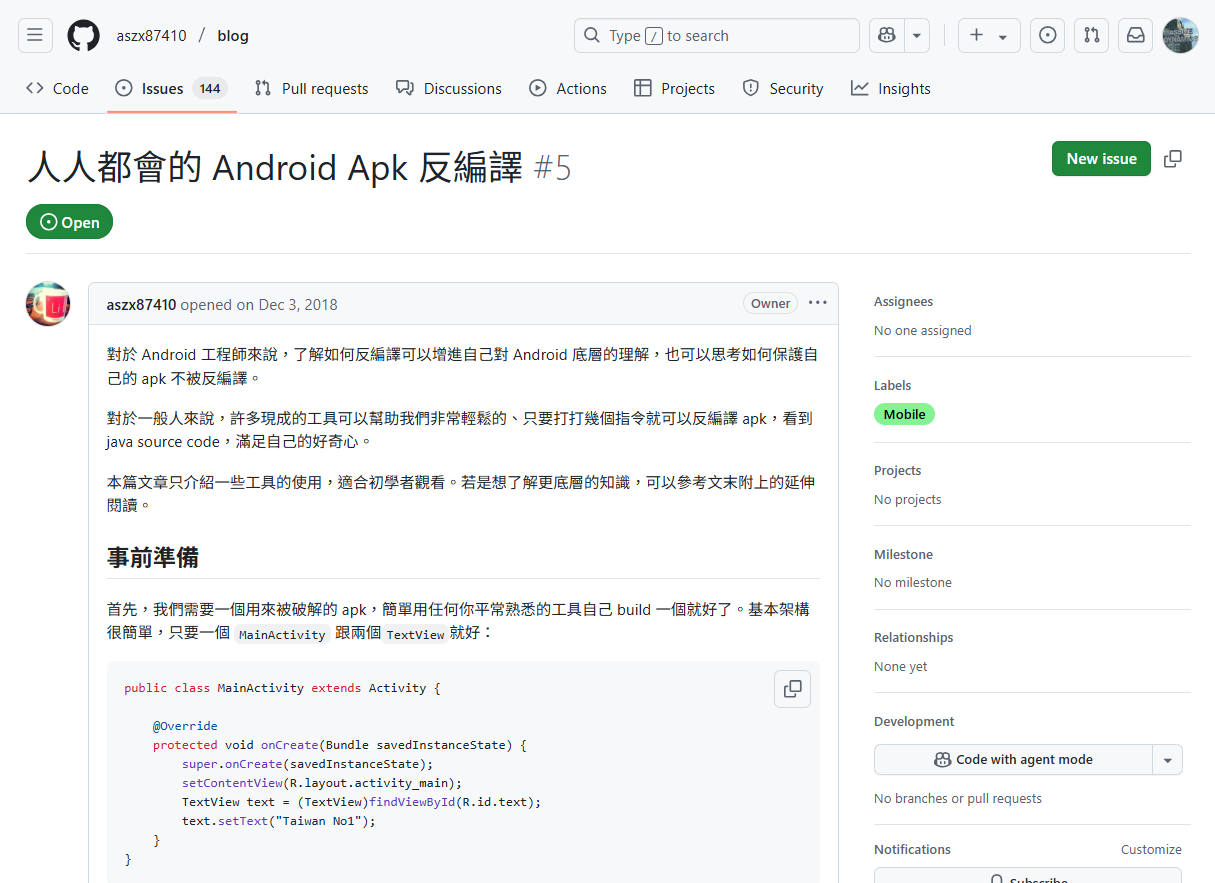Switch to the Issues tab
The height and width of the screenshot is (883, 1215).
coord(171,88)
